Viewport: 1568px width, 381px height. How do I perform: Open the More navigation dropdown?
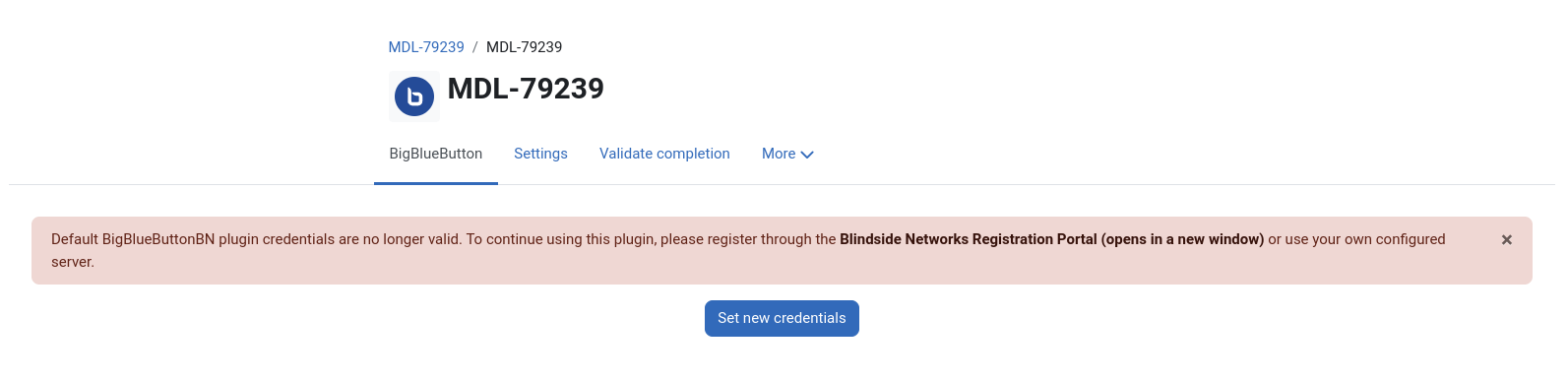787,154
